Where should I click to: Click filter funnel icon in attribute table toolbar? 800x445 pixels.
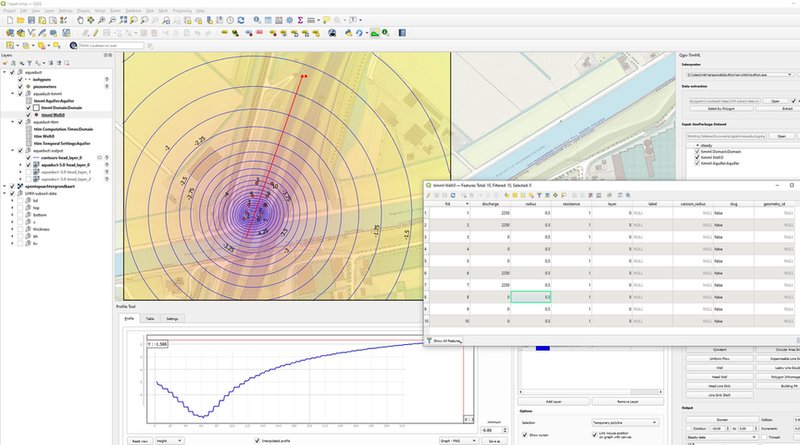[539, 195]
